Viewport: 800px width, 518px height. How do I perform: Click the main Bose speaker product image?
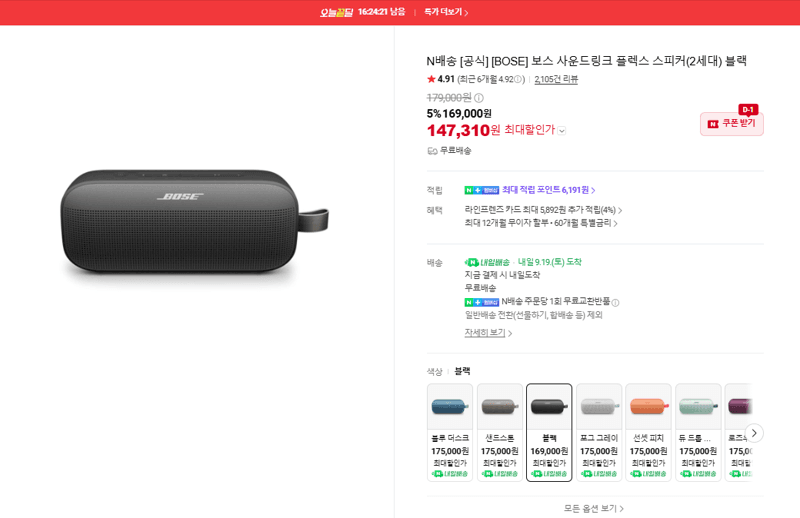coord(194,222)
